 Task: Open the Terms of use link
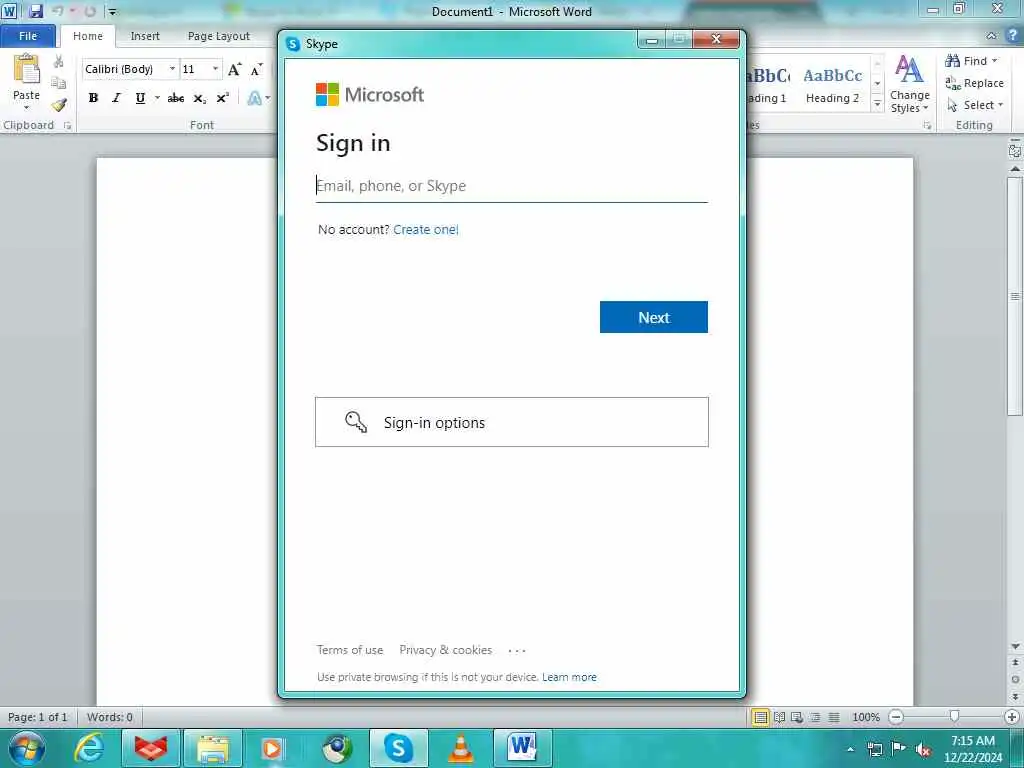[350, 650]
